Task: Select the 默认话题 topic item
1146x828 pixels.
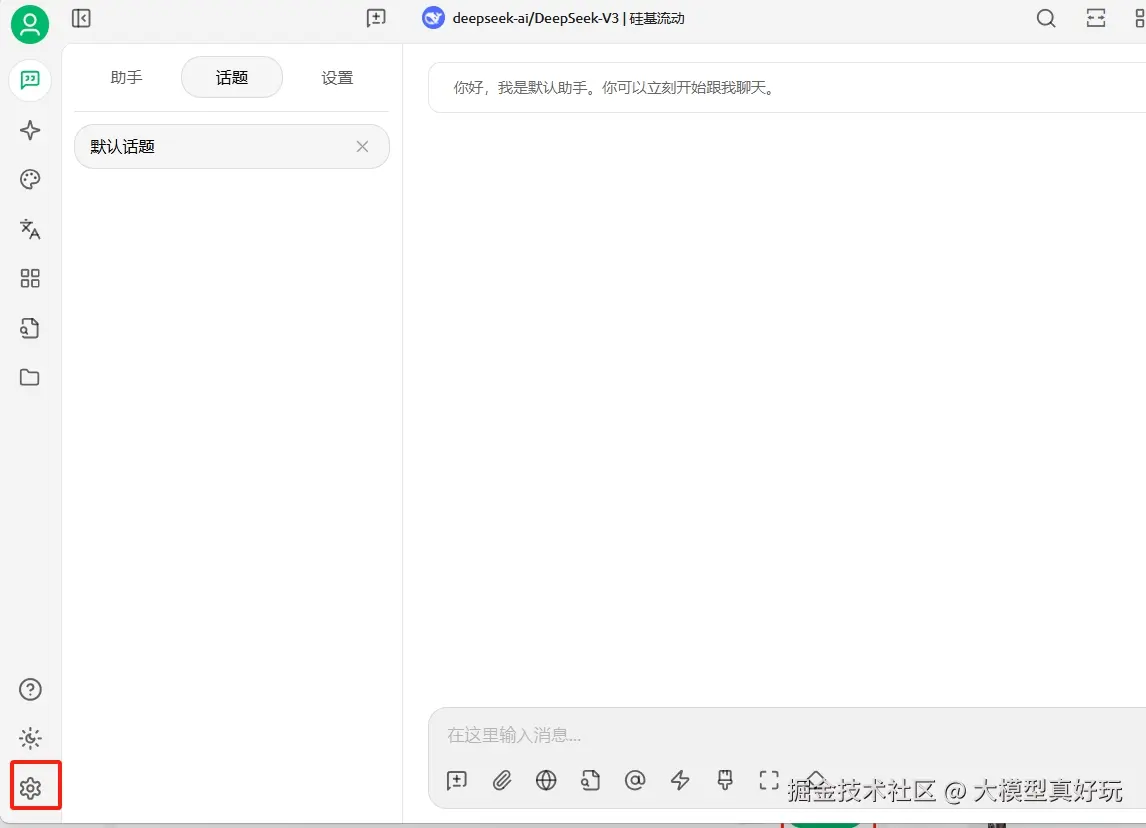Action: coord(200,146)
